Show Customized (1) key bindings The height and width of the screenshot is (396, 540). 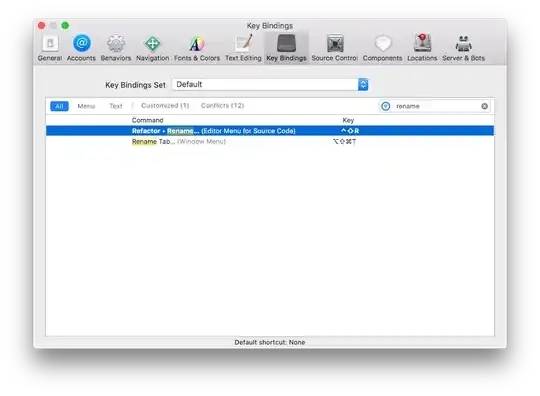click(x=165, y=105)
